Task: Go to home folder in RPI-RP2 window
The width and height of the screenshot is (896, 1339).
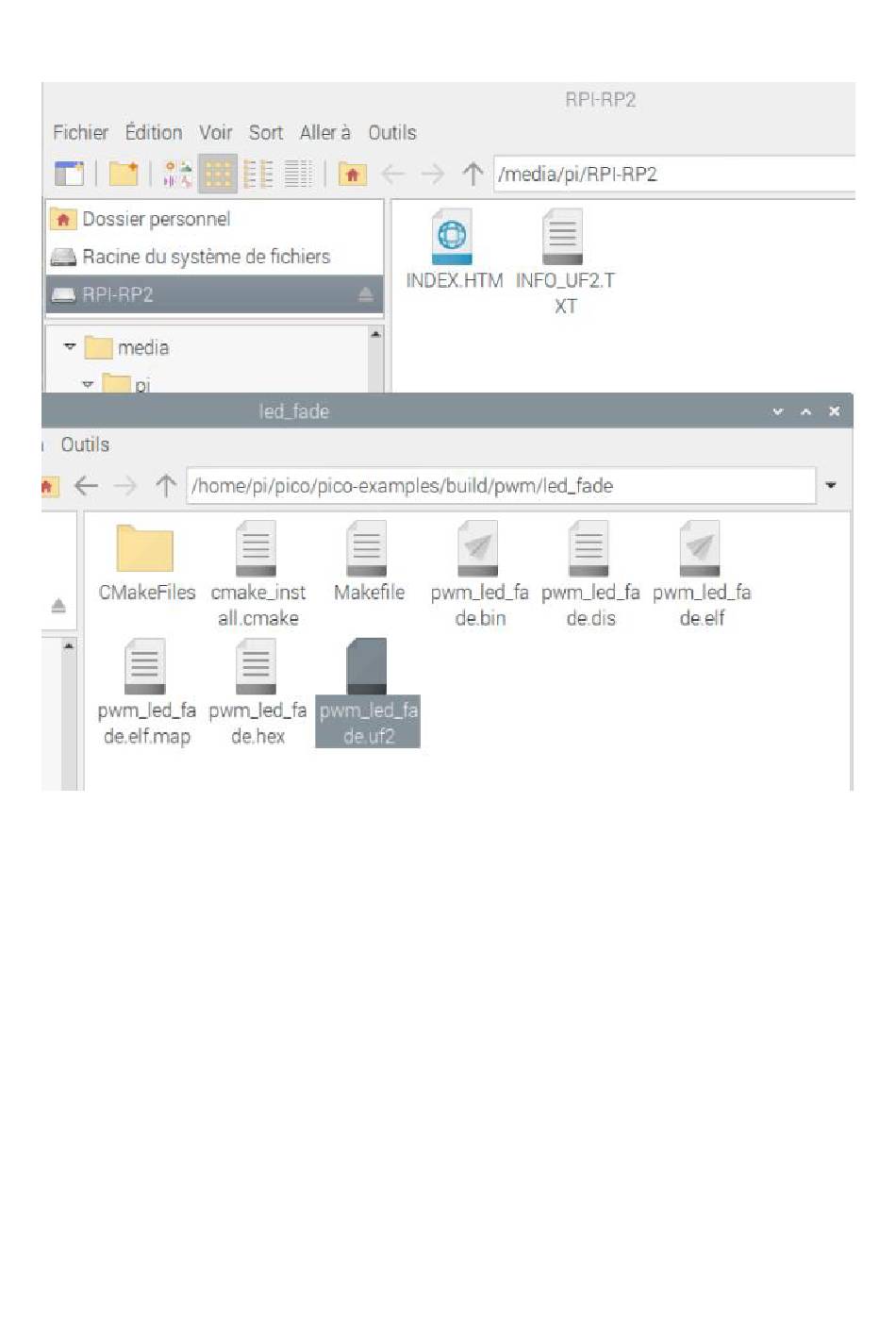Action: click(352, 174)
